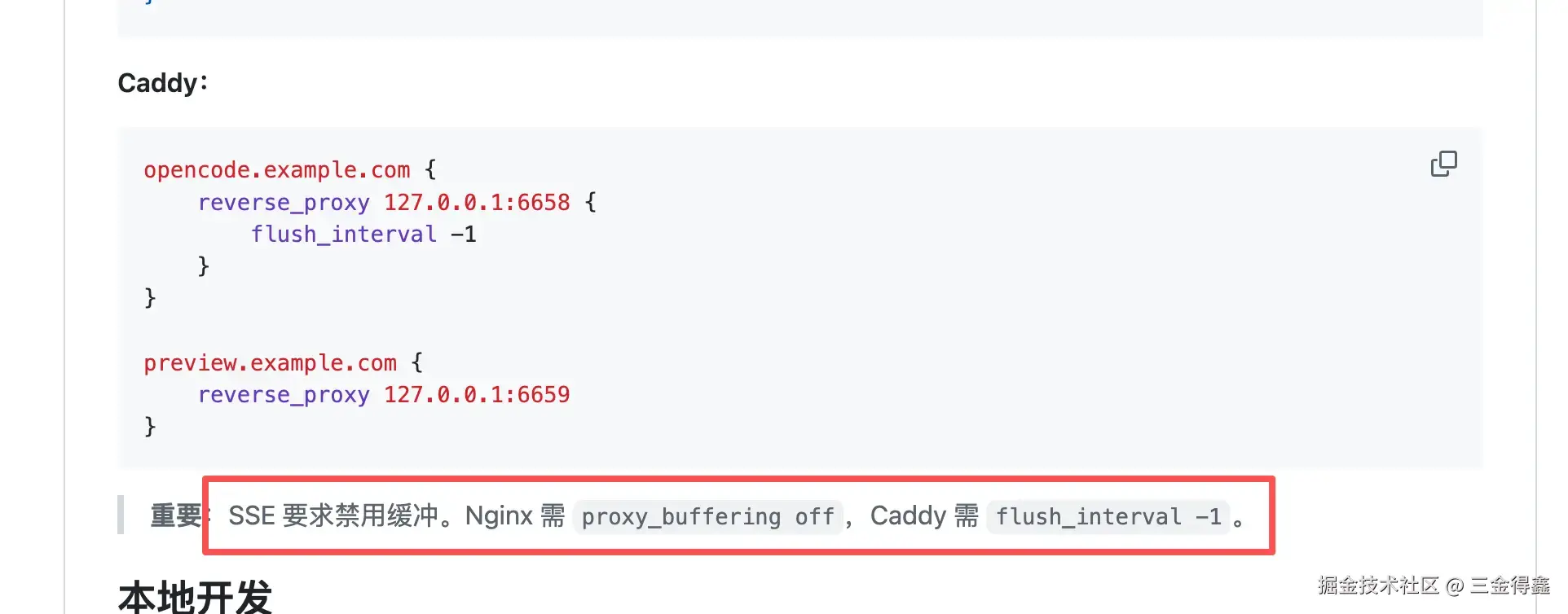Click opencode.example.com in code block

pos(277,170)
